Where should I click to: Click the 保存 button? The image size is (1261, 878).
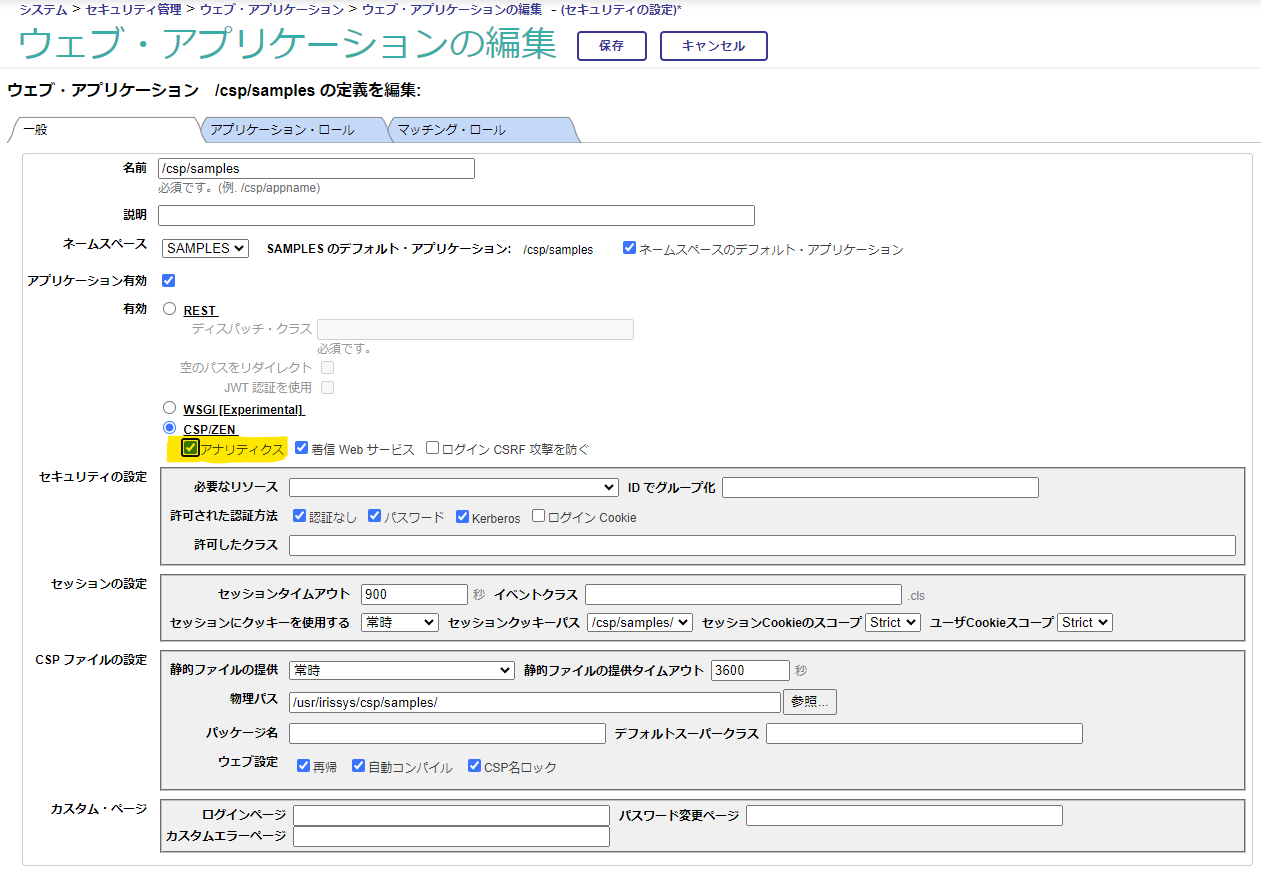tap(611, 46)
